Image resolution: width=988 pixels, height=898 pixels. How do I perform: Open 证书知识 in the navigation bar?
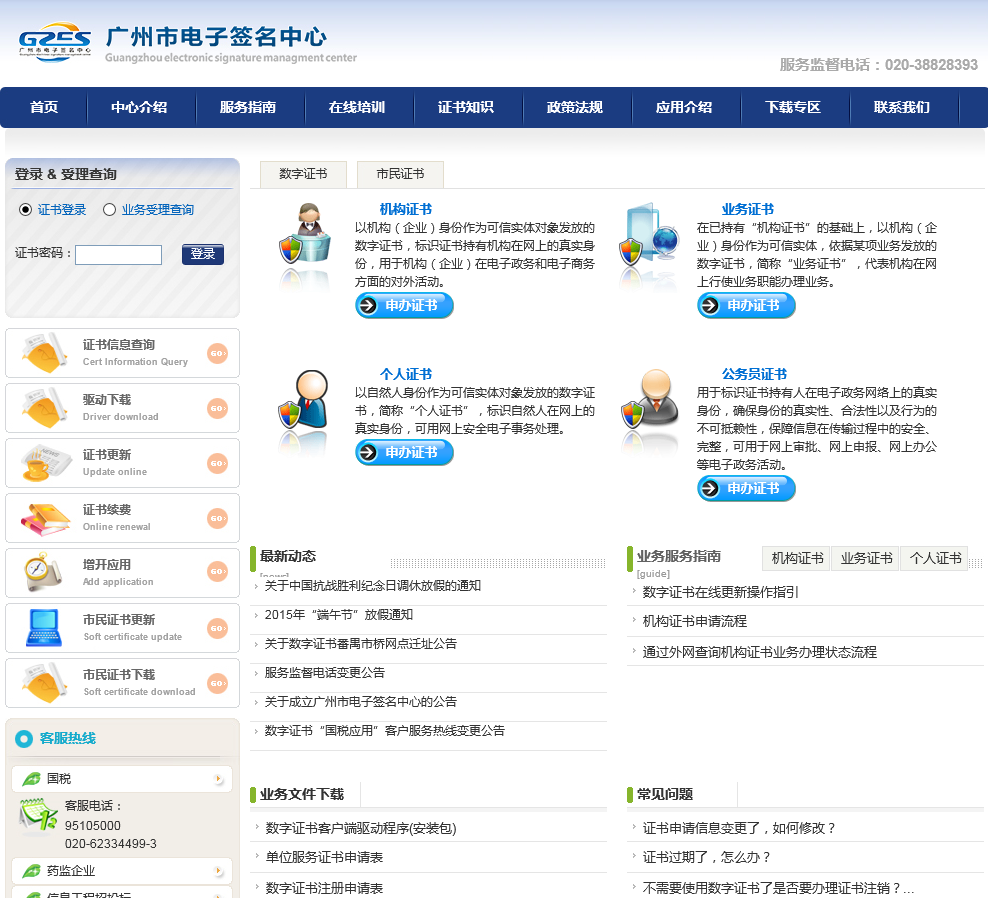(x=466, y=107)
